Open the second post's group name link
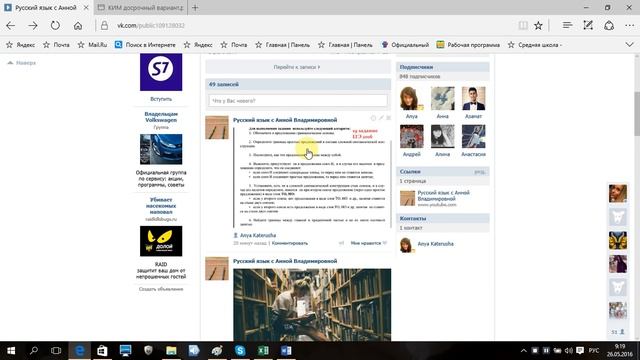Viewport: 640px width, 360px height. coord(285,261)
